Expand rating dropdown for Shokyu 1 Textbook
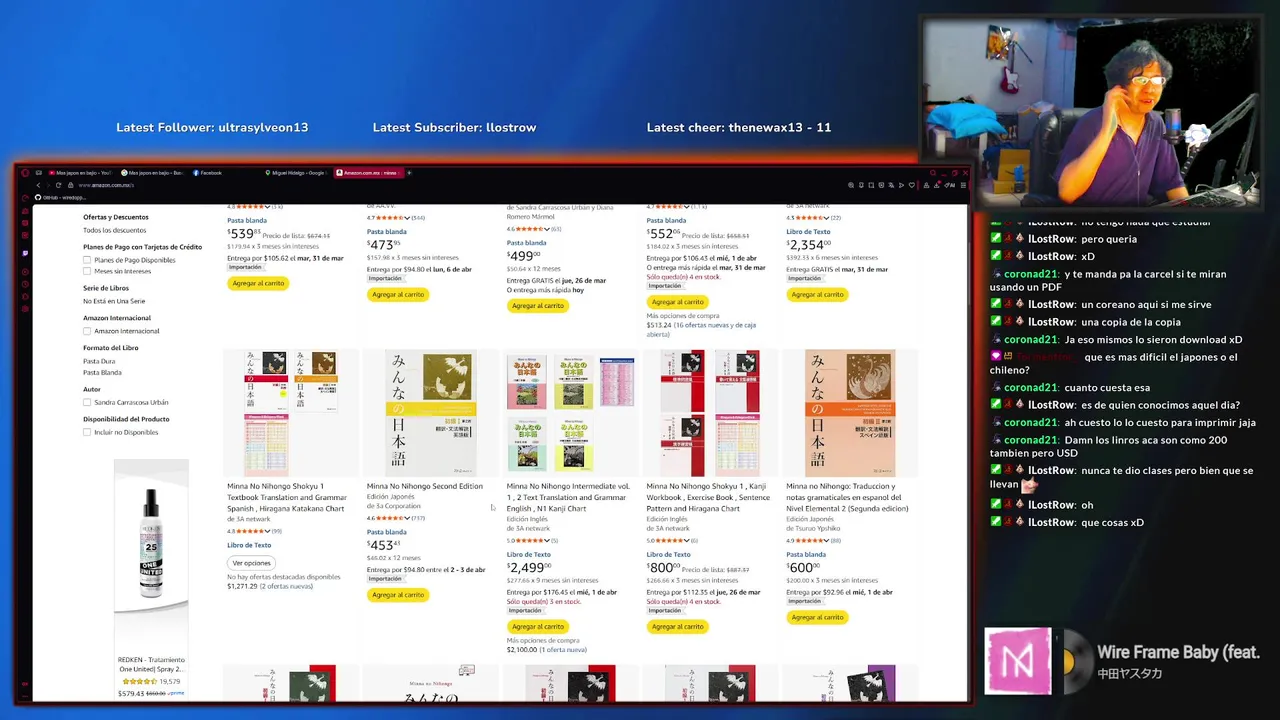 point(268,531)
